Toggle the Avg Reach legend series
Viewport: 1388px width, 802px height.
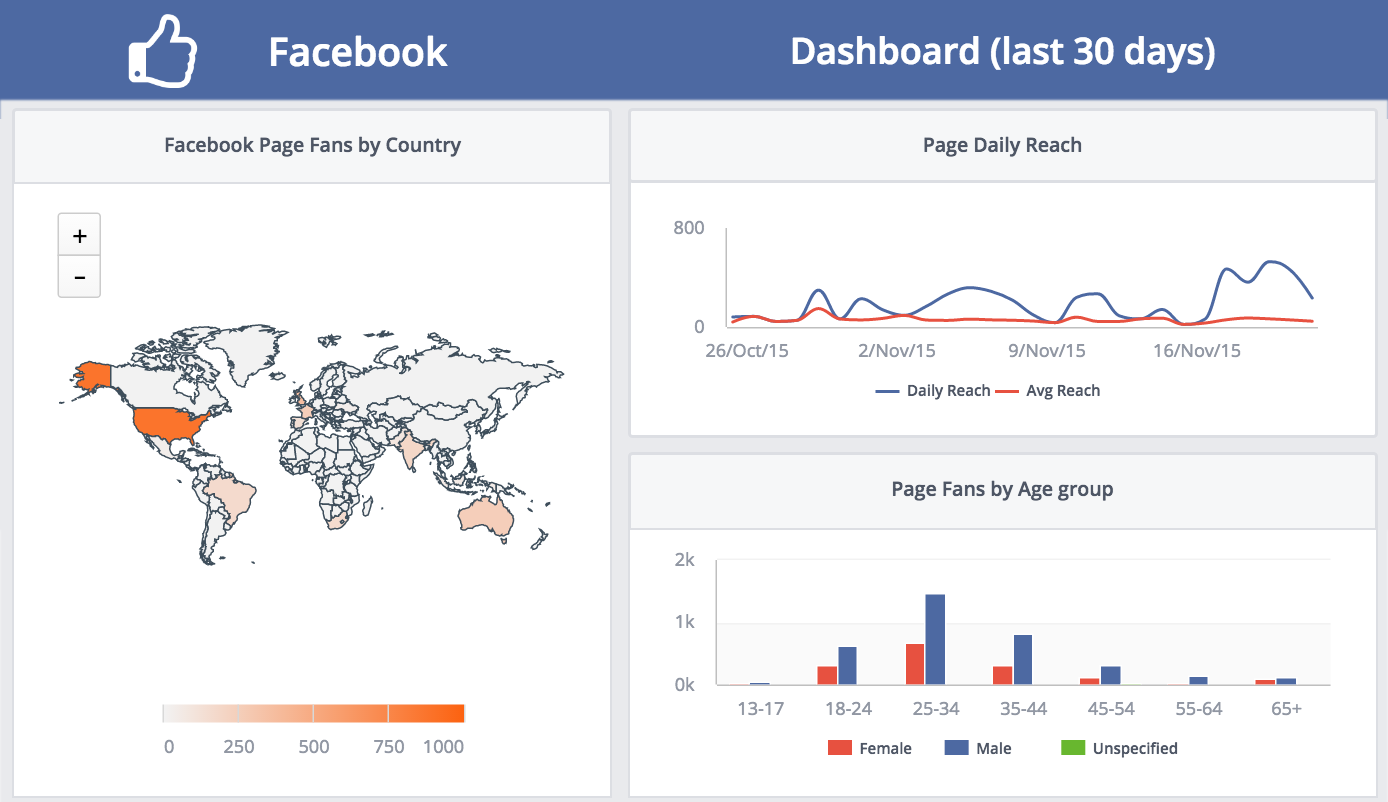(x=1048, y=391)
